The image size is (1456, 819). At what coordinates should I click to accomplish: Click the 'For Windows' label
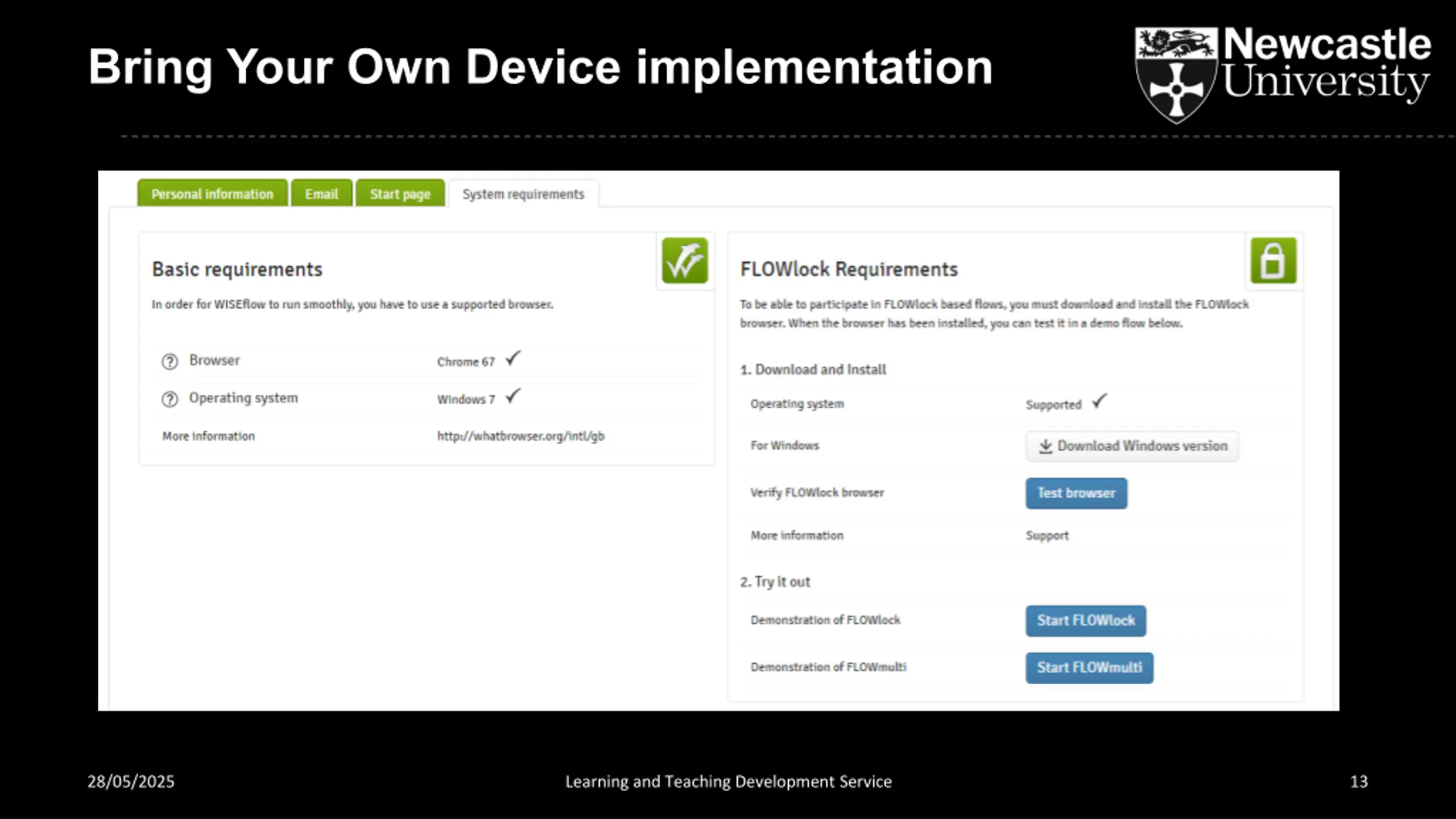(784, 445)
